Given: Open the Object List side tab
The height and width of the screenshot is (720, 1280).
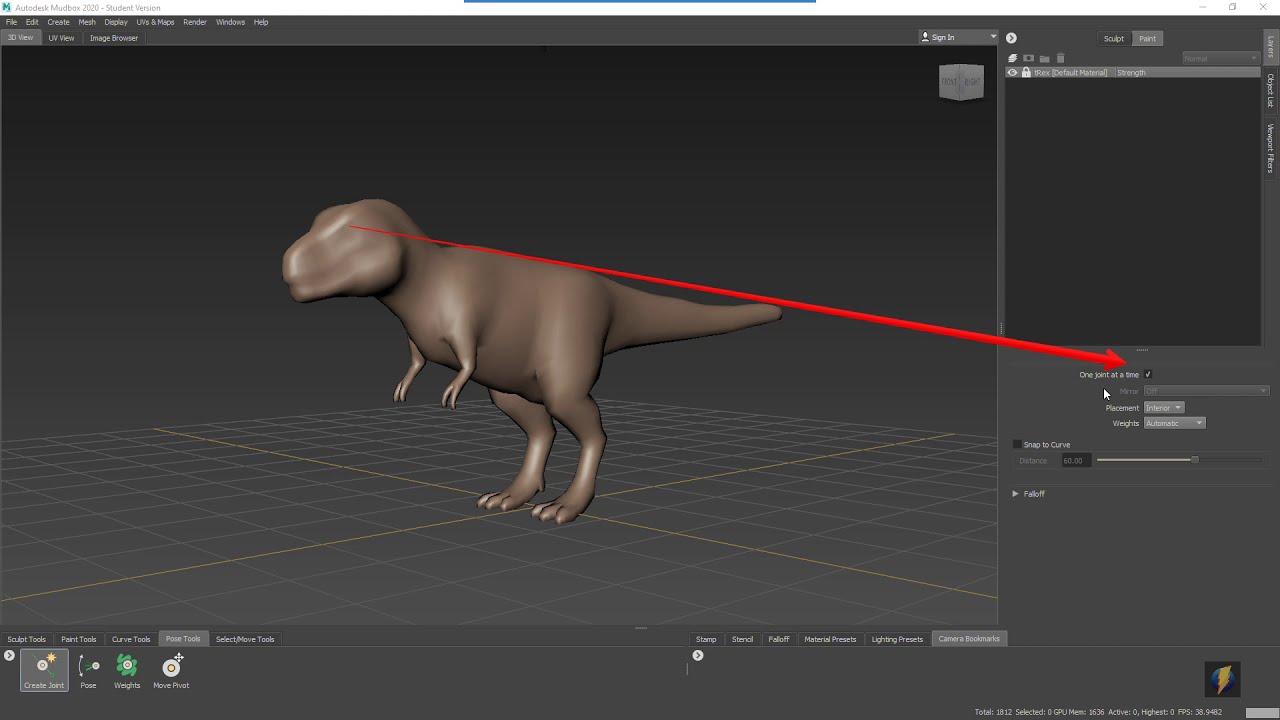Looking at the screenshot, I should pyautogui.click(x=1271, y=91).
